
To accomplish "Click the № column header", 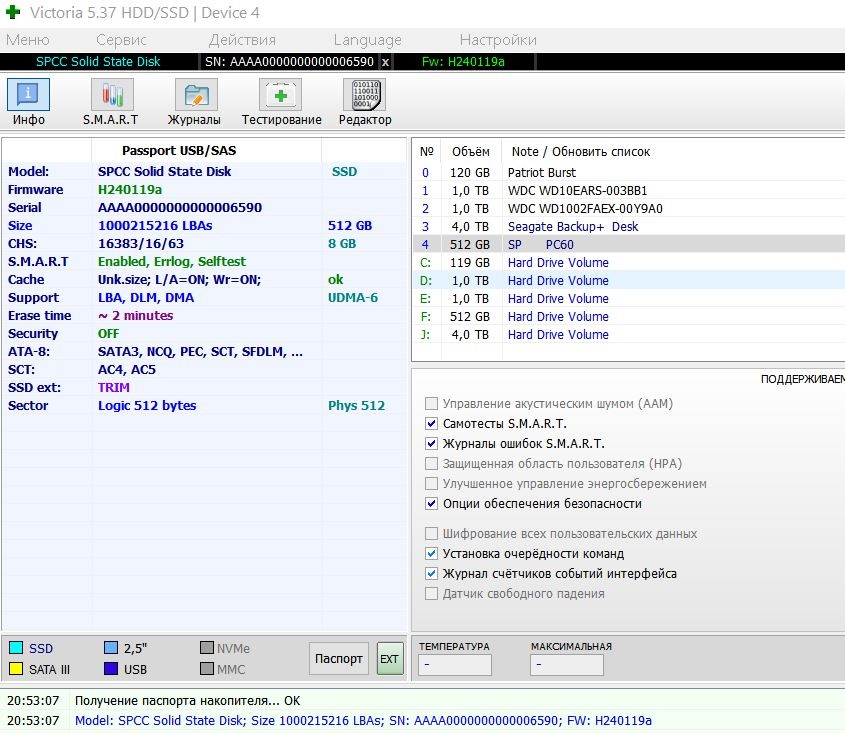I will [x=427, y=151].
